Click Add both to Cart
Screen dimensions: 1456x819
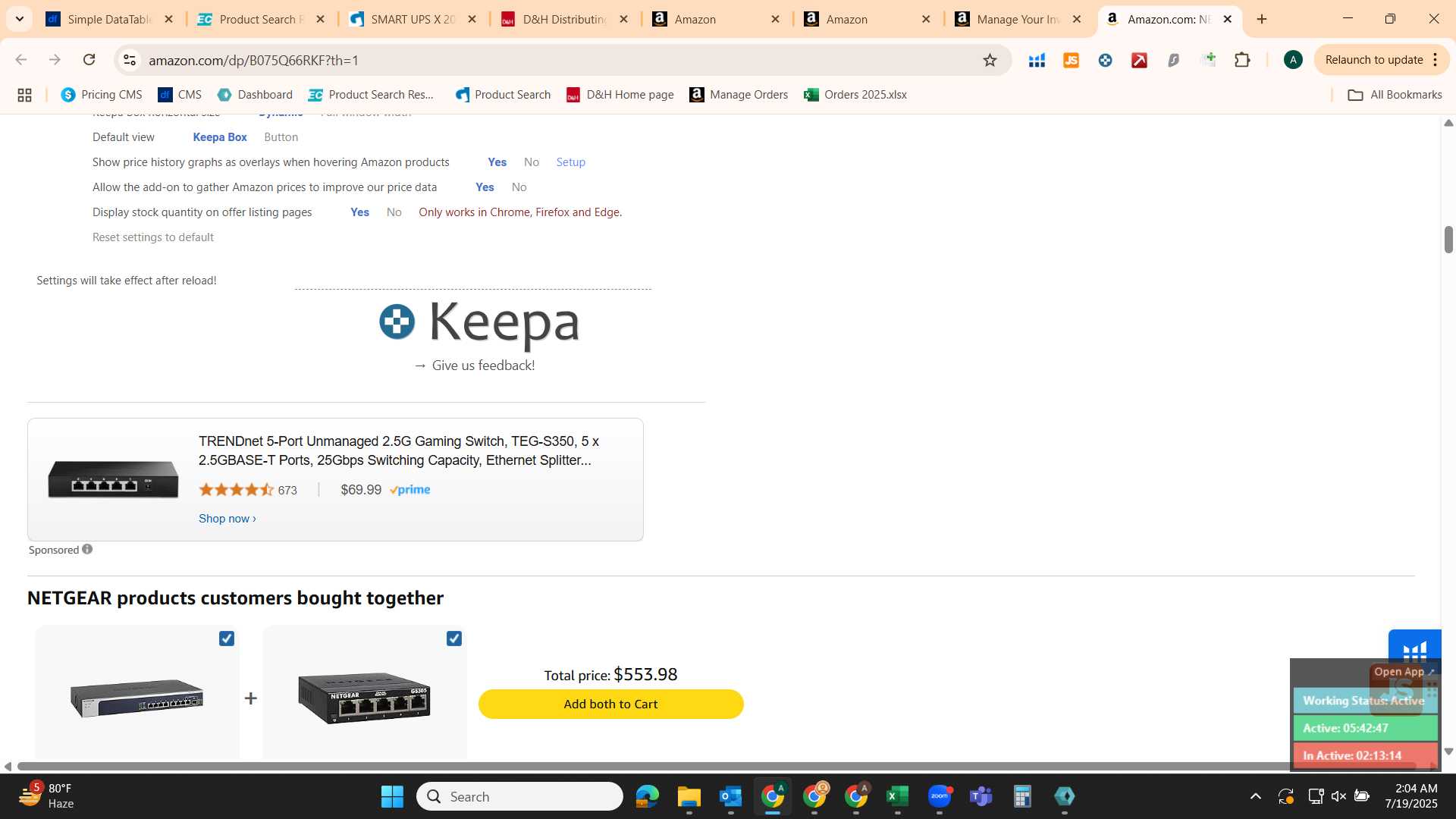[610, 704]
